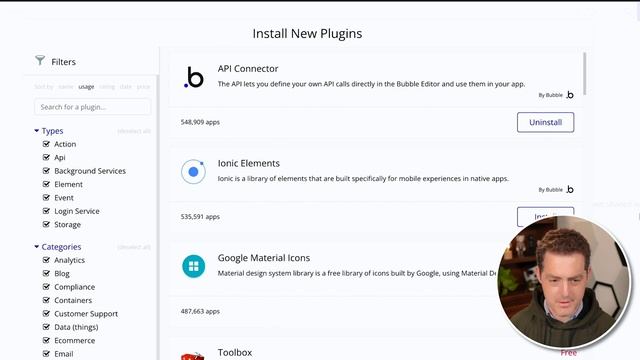Uncheck the Data (things) category filter
Image resolution: width=640 pixels, height=360 pixels.
click(46, 327)
